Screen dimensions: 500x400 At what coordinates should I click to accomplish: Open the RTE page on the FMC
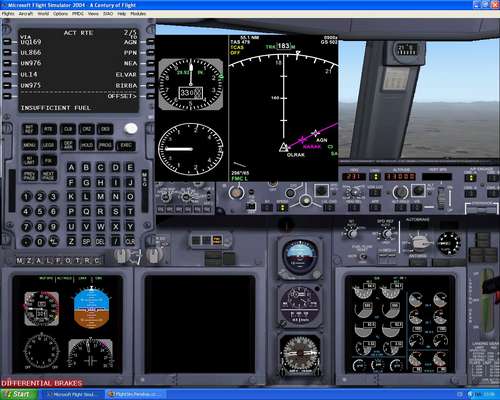coord(48,129)
